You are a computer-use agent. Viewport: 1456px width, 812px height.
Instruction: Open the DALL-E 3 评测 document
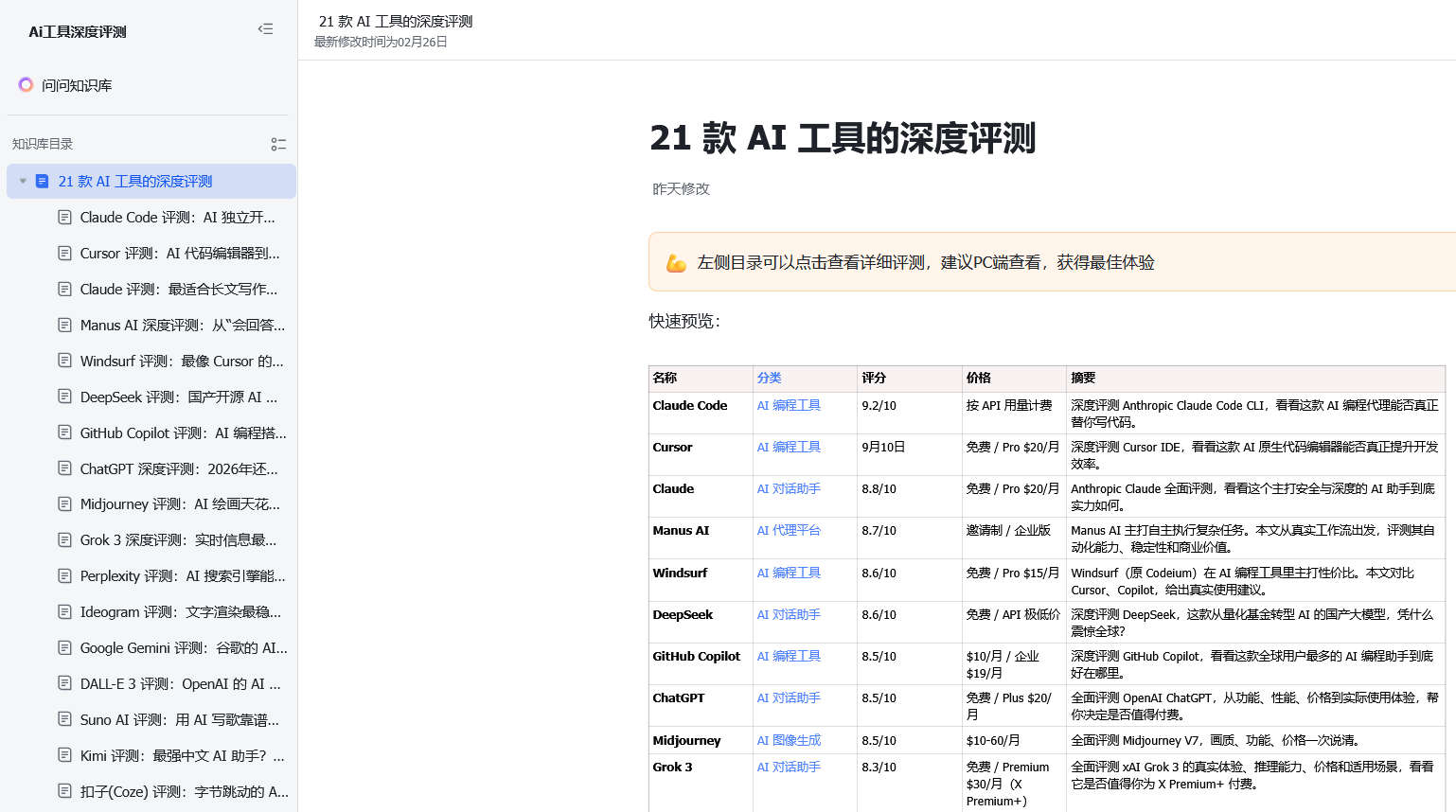180,684
